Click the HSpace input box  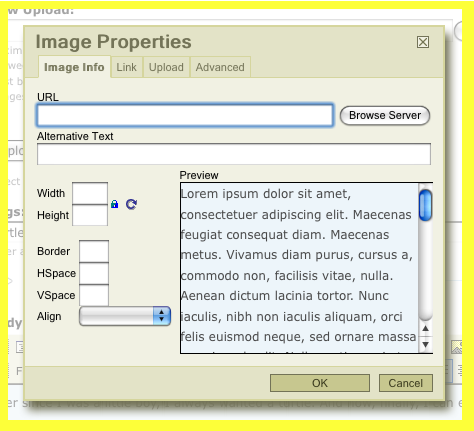(x=94, y=273)
